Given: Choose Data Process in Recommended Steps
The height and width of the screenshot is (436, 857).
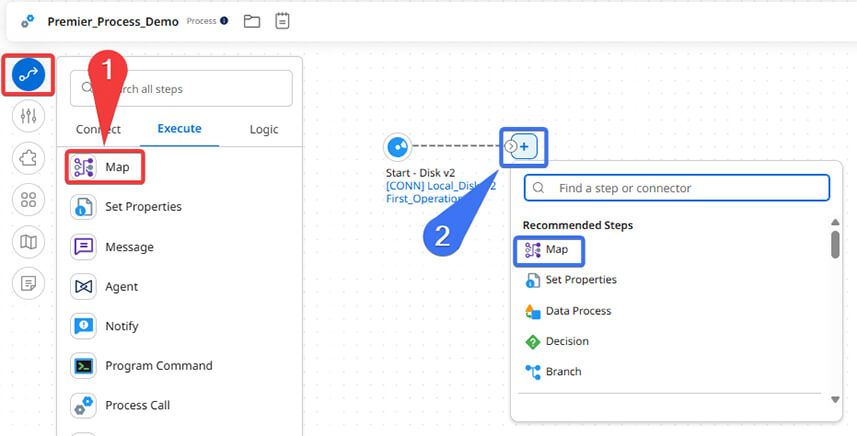Looking at the screenshot, I should click(577, 311).
